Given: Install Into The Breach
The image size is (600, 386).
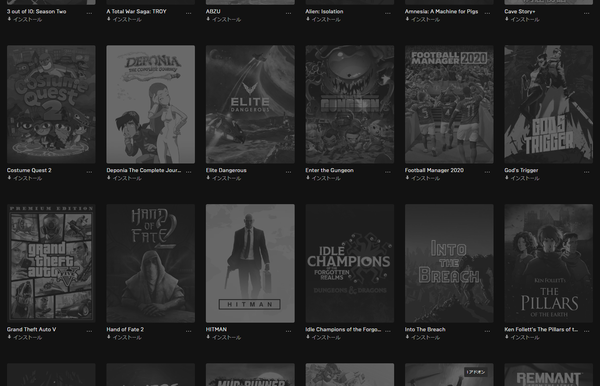Looking at the screenshot, I should tap(422, 337).
